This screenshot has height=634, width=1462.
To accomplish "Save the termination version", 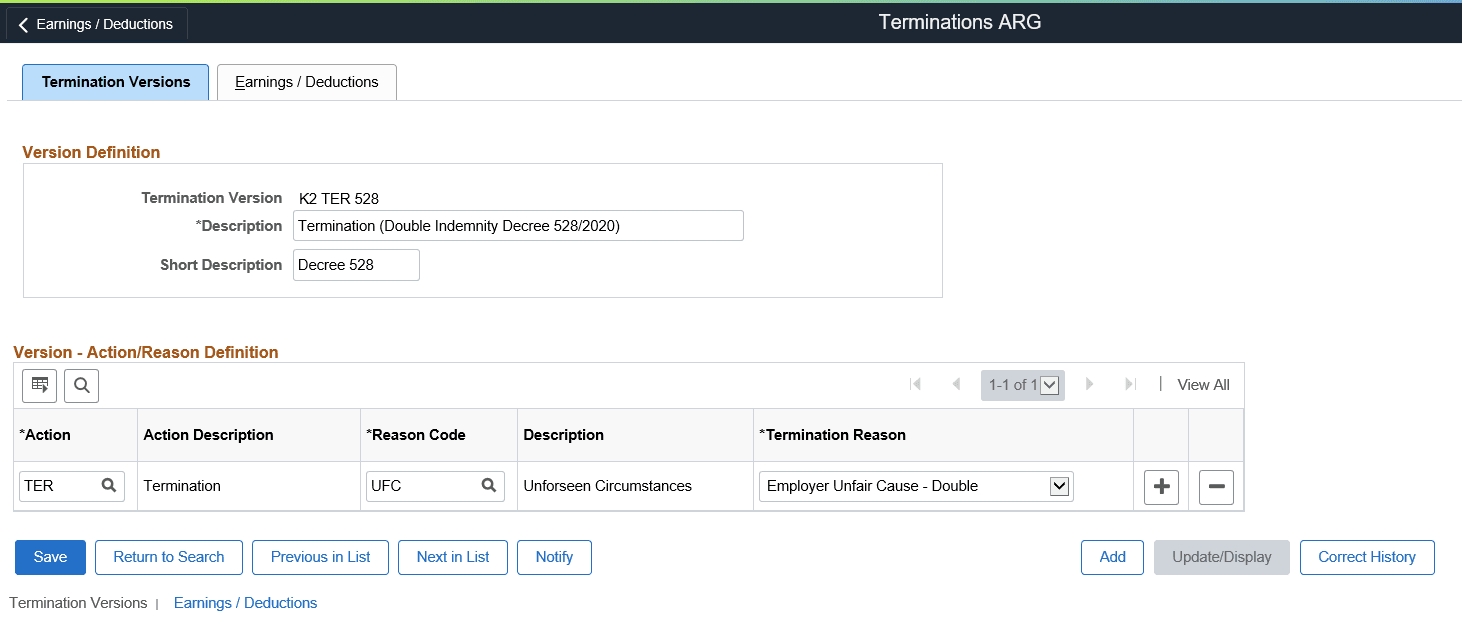I will 50,557.
